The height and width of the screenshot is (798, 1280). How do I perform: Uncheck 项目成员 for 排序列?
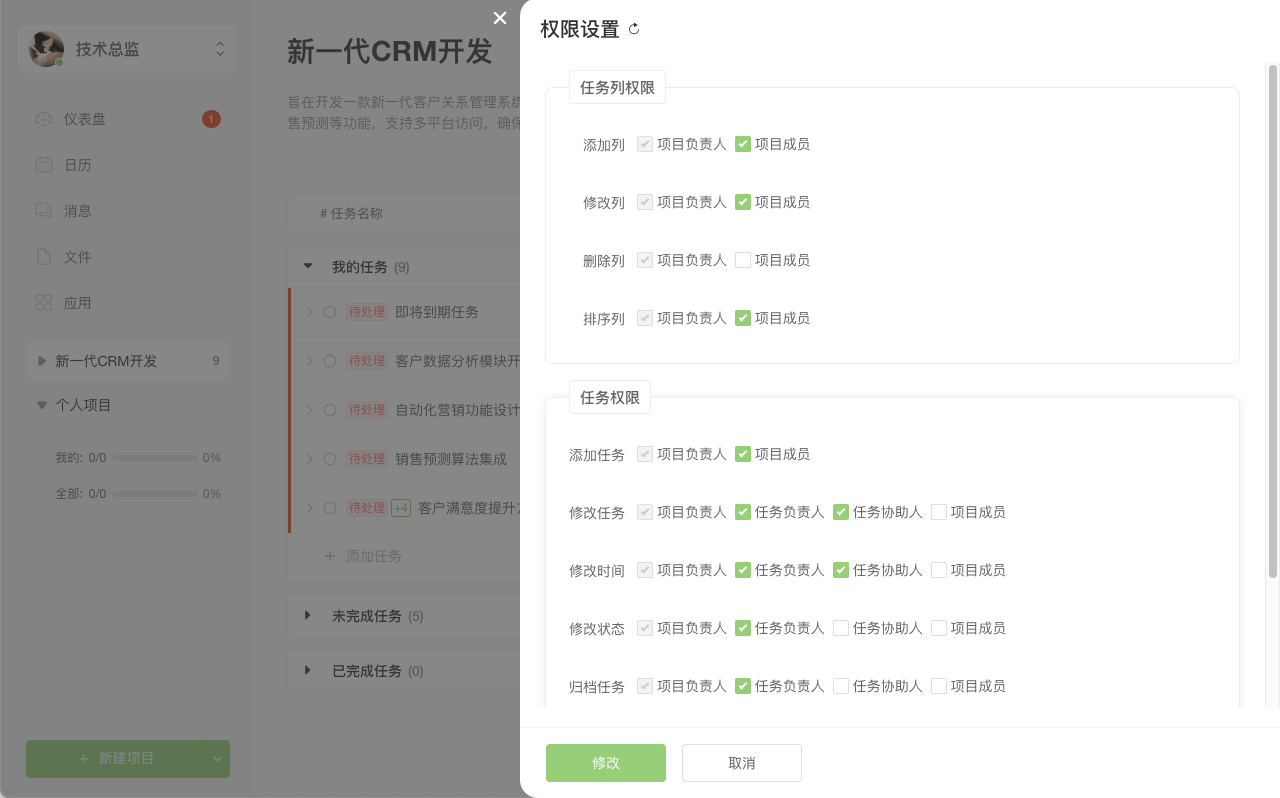tap(743, 318)
